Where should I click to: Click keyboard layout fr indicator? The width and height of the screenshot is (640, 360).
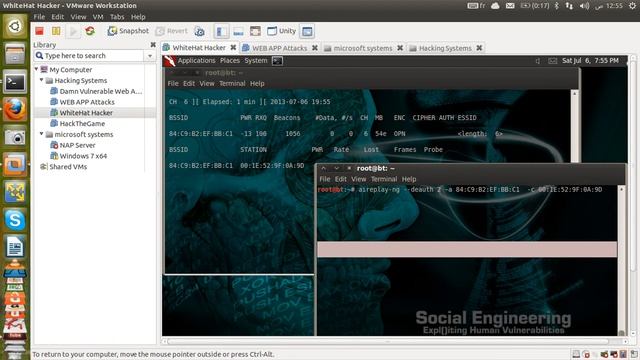pyautogui.click(x=476, y=6)
